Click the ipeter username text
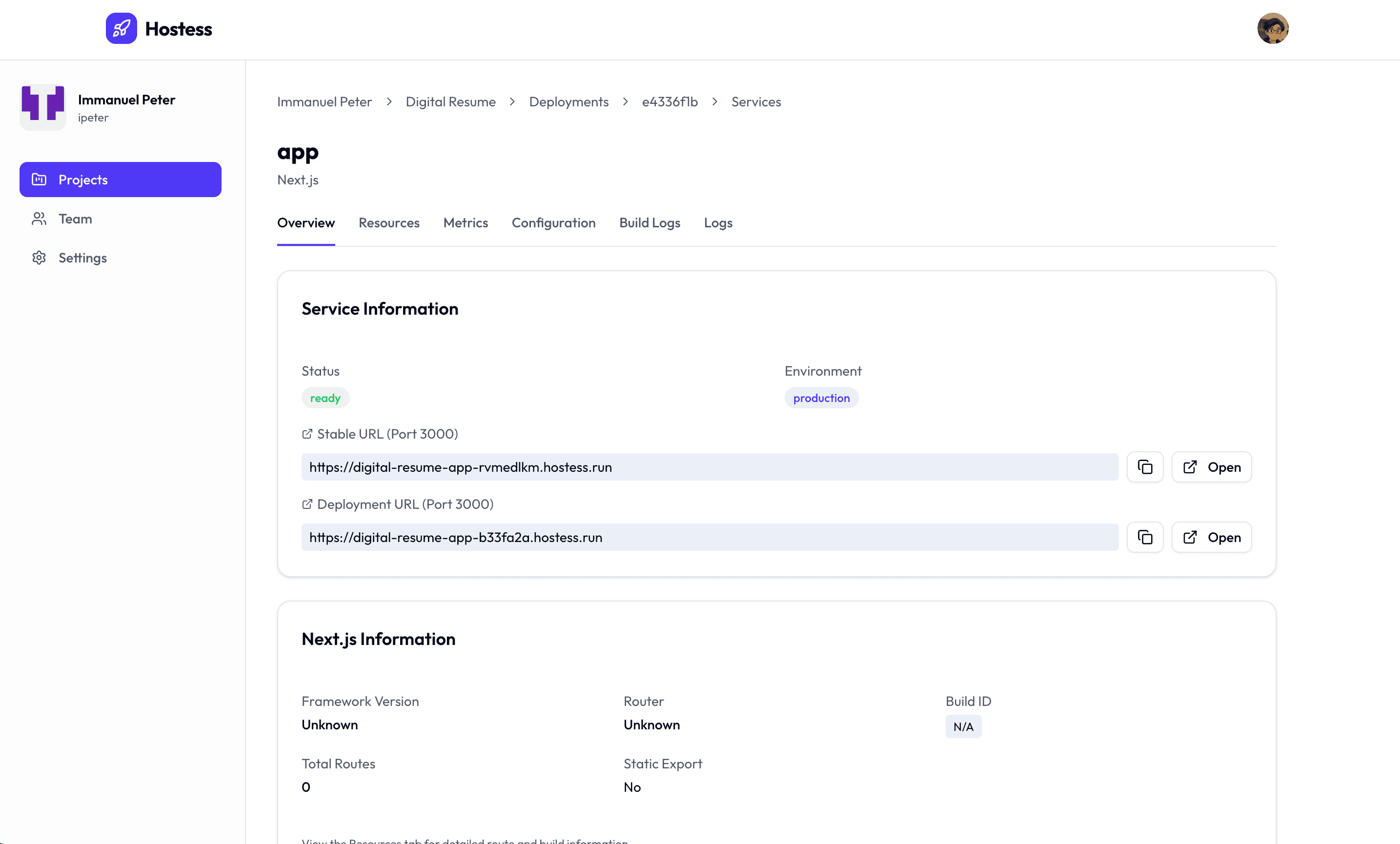 tap(93, 118)
